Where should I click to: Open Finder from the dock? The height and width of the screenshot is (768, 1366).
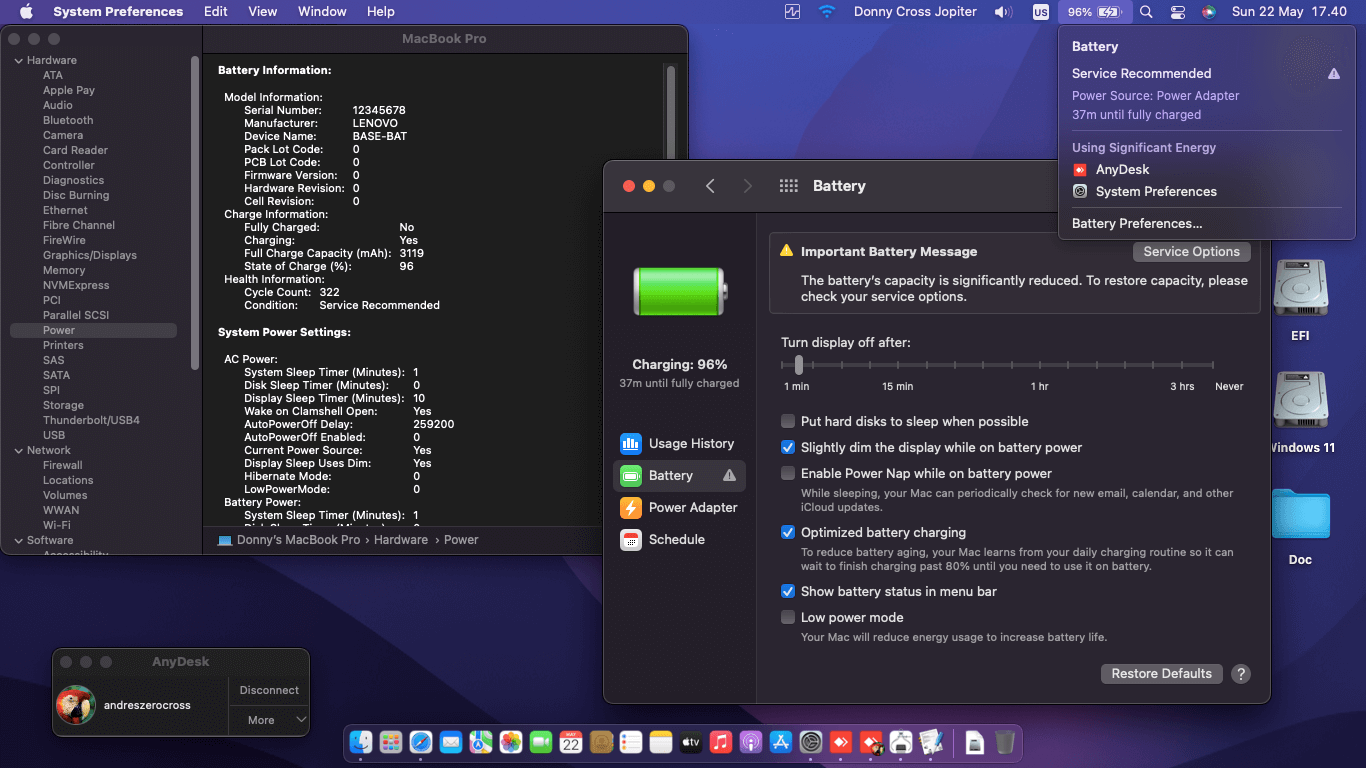361,742
